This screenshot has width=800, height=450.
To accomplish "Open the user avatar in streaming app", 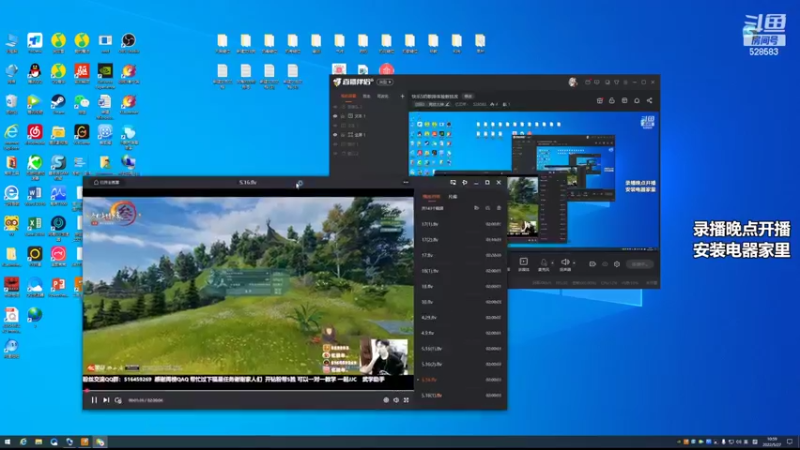I will tap(572, 82).
